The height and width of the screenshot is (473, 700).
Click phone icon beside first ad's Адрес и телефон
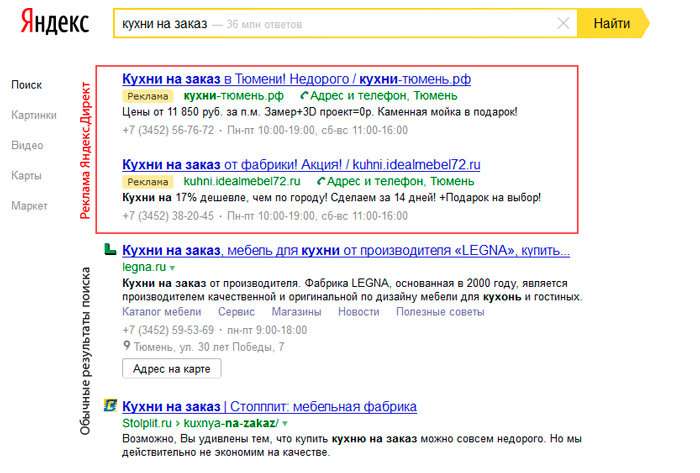click(304, 95)
